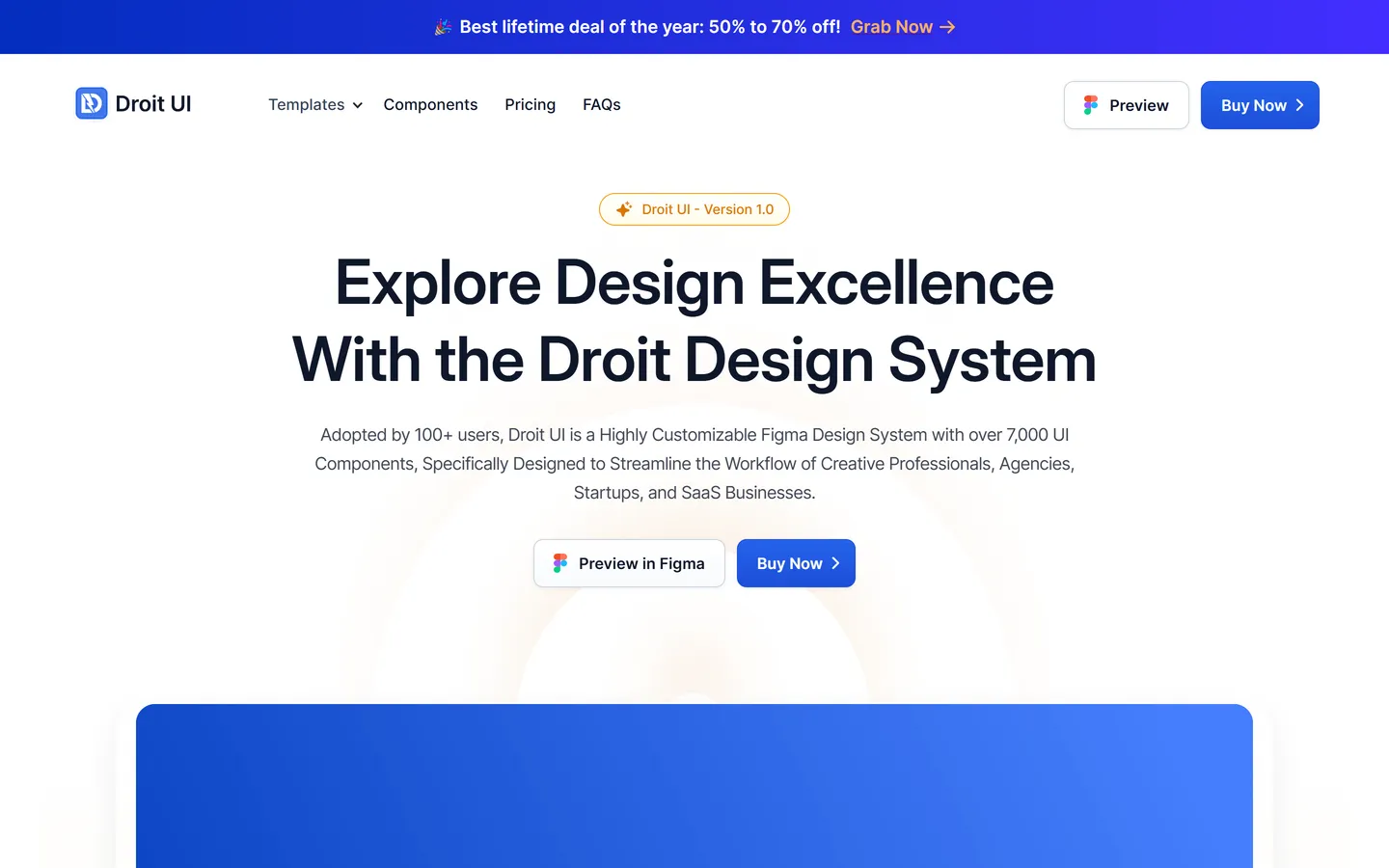This screenshot has height=868, width=1389.
Task: Open the FAQs nav link
Action: (601, 104)
